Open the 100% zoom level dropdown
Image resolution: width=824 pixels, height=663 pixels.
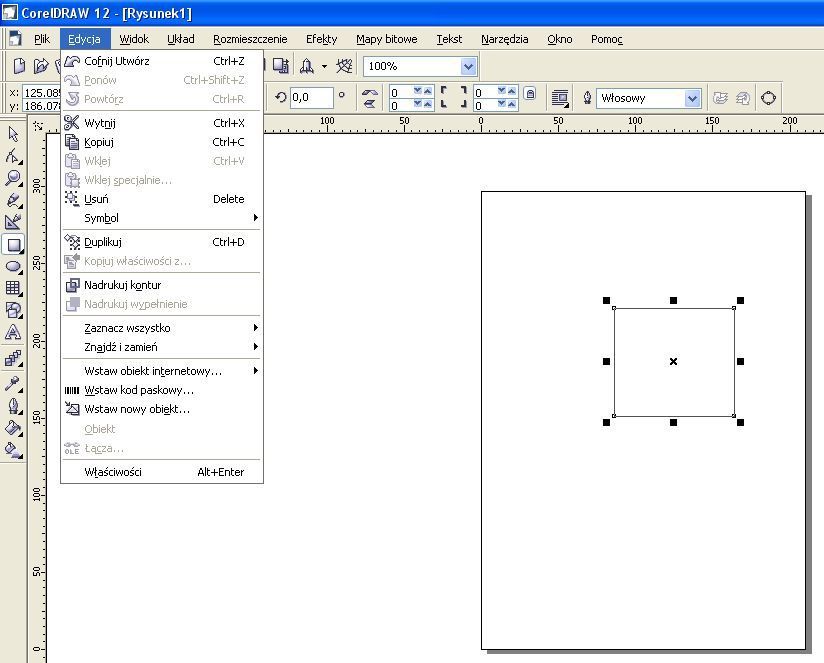(468, 66)
